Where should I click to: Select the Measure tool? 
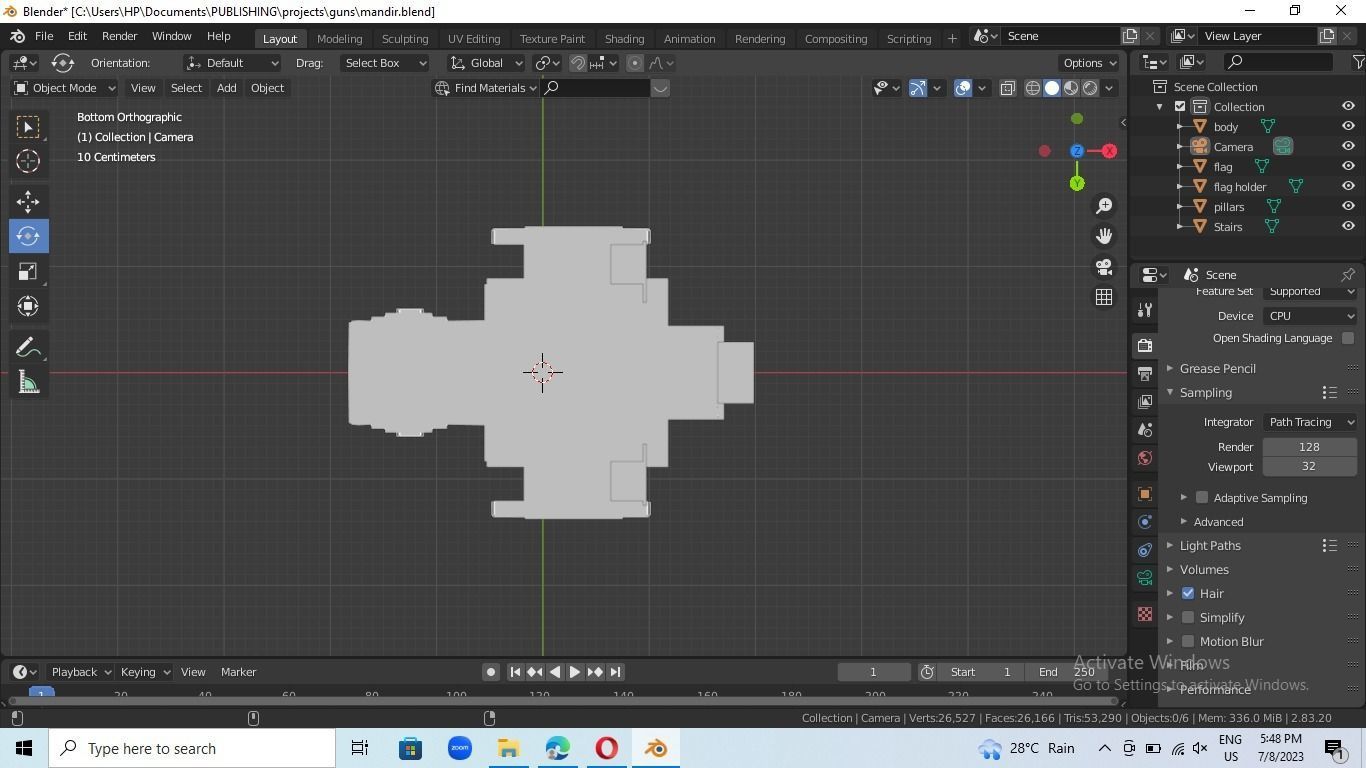28,382
